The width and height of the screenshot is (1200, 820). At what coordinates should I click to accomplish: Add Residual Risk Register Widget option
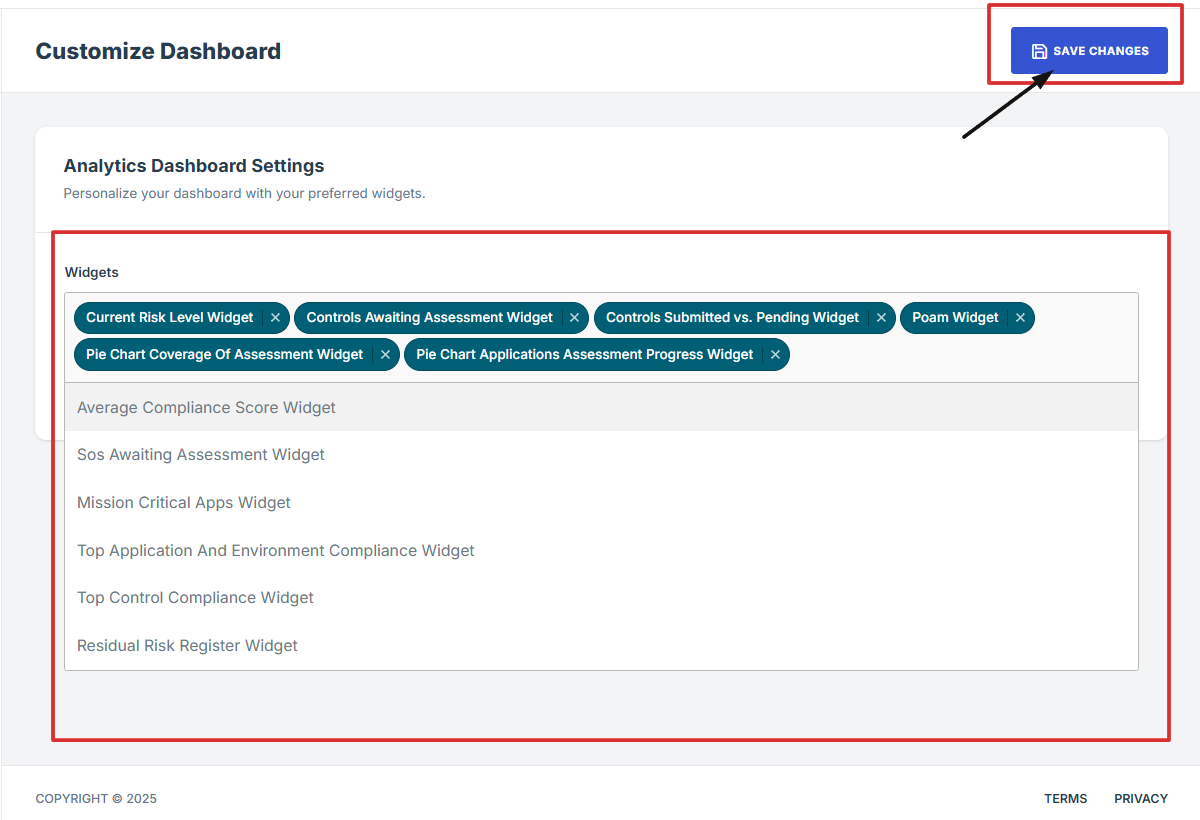[x=187, y=646]
